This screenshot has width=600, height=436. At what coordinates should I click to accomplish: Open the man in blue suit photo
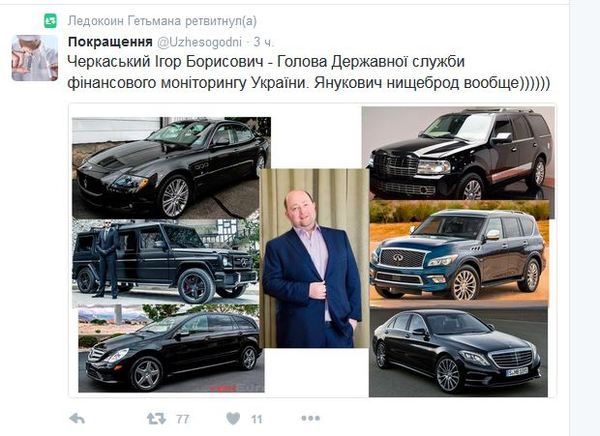[315, 258]
